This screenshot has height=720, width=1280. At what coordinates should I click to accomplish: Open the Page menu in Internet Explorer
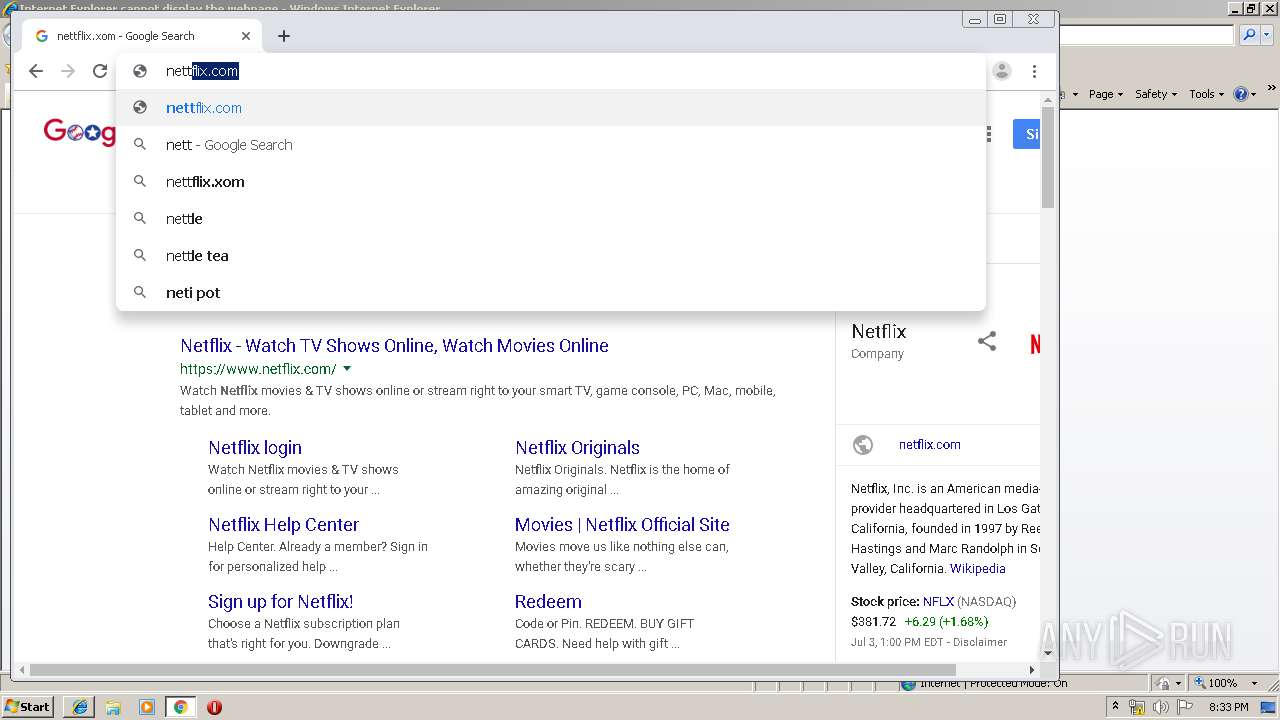click(x=1105, y=94)
